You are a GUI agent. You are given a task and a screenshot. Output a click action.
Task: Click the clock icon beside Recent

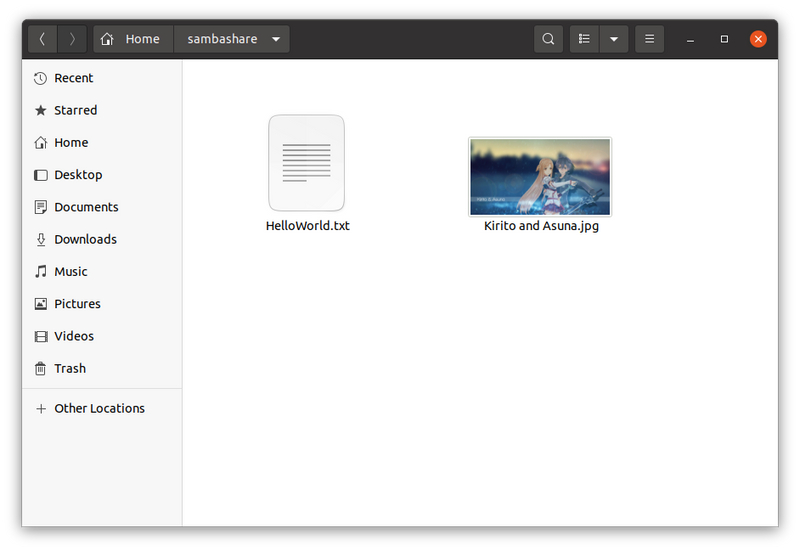tap(40, 78)
